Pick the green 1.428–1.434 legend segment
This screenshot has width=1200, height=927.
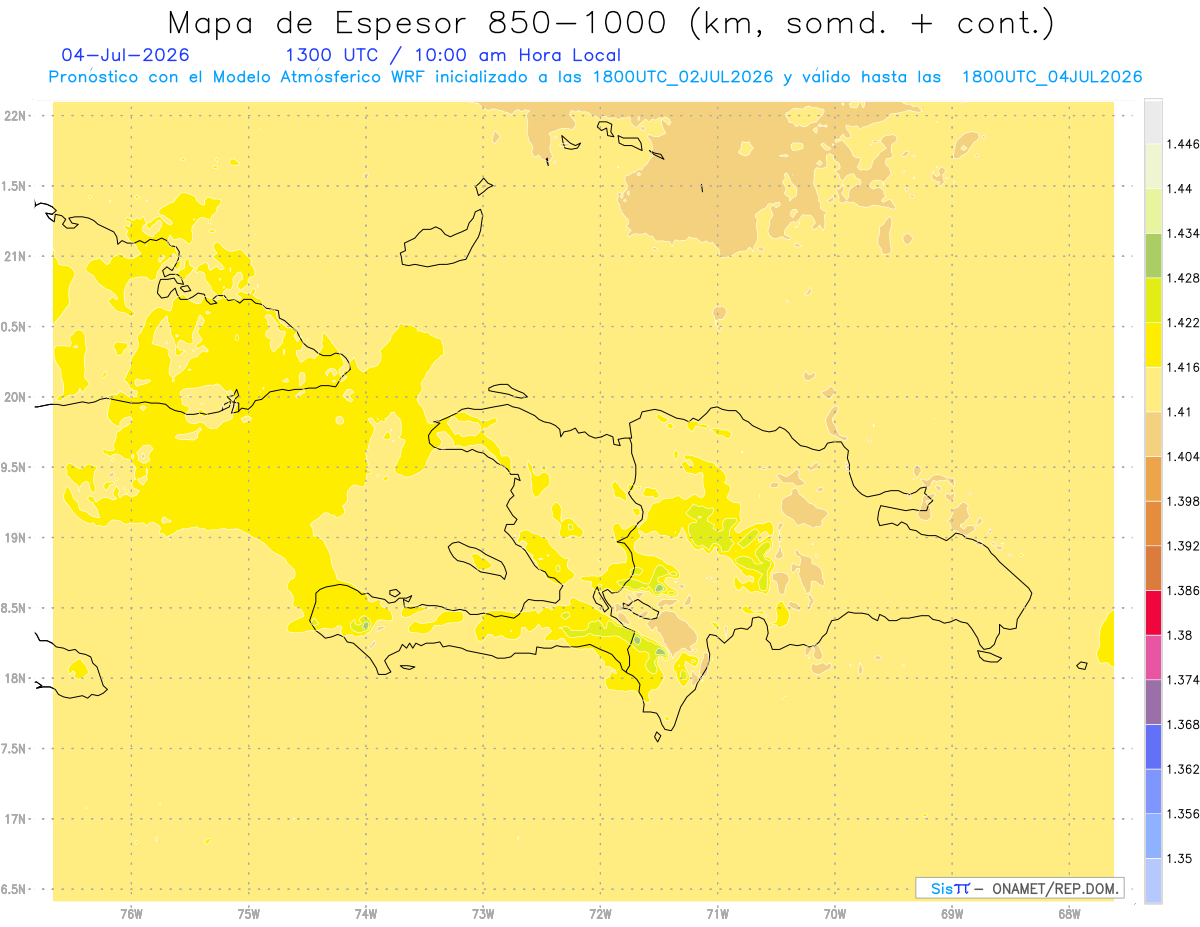click(x=1153, y=255)
